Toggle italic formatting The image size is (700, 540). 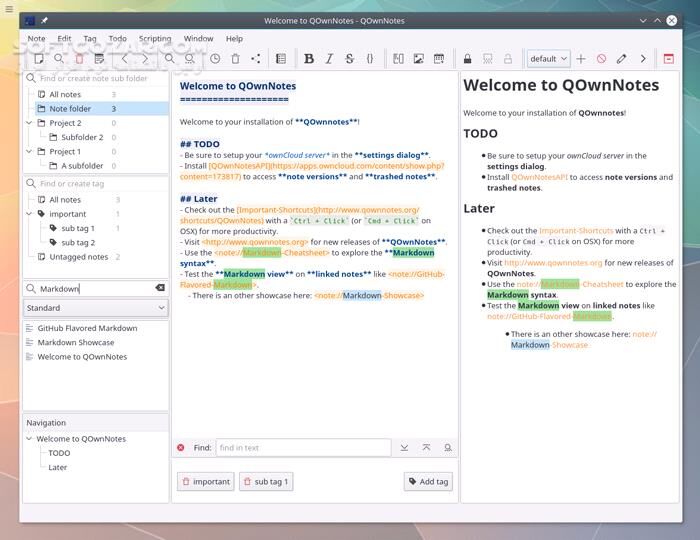329,58
